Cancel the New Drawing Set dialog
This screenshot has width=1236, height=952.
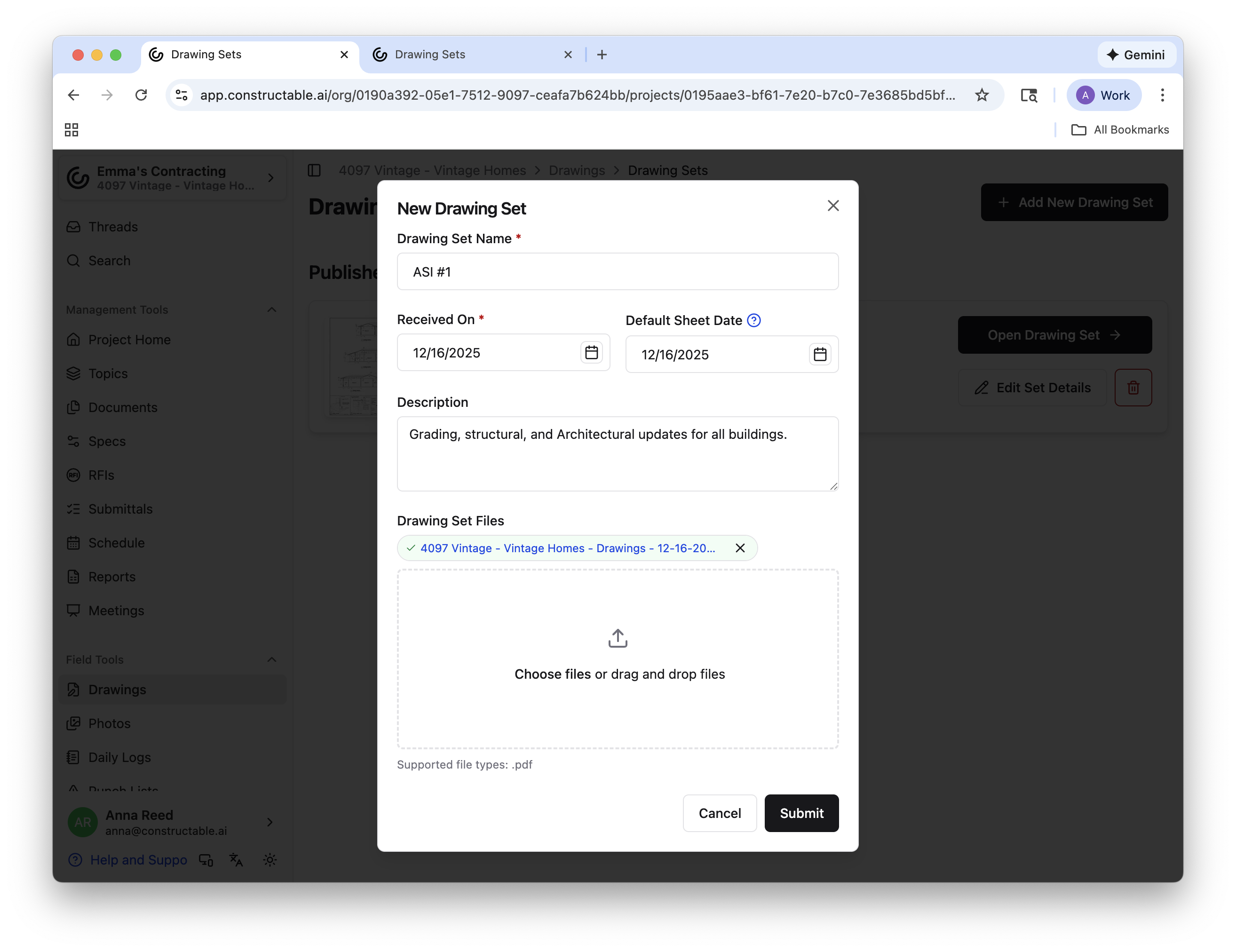719,813
